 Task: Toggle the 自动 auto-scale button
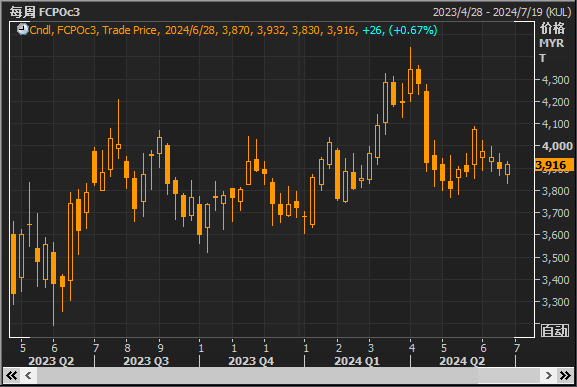pyautogui.click(x=555, y=331)
